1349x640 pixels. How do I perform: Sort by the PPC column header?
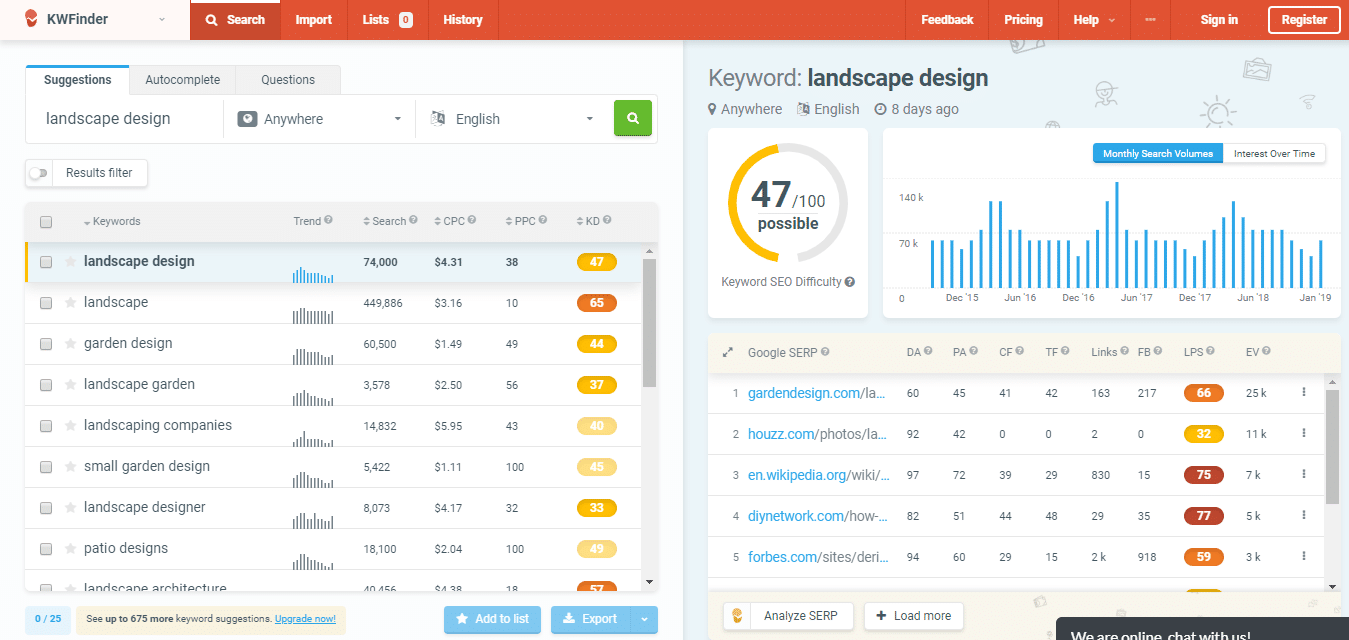[521, 221]
